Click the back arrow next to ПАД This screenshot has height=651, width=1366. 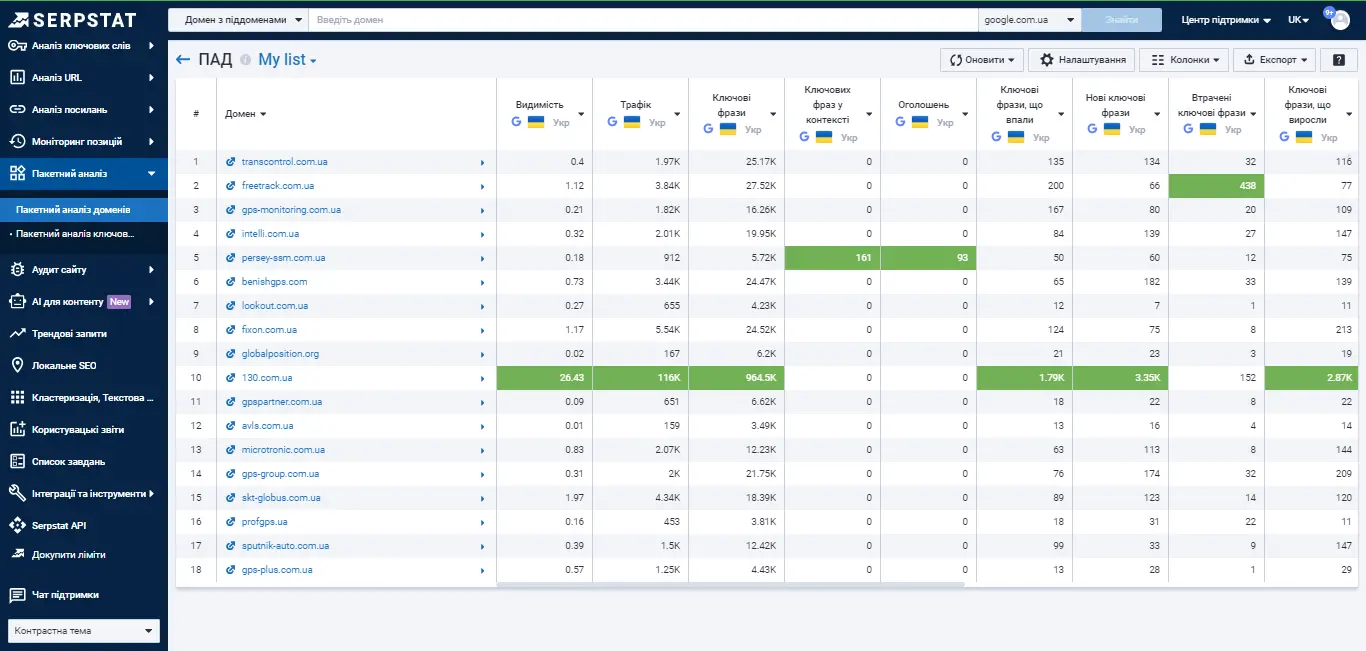click(183, 60)
